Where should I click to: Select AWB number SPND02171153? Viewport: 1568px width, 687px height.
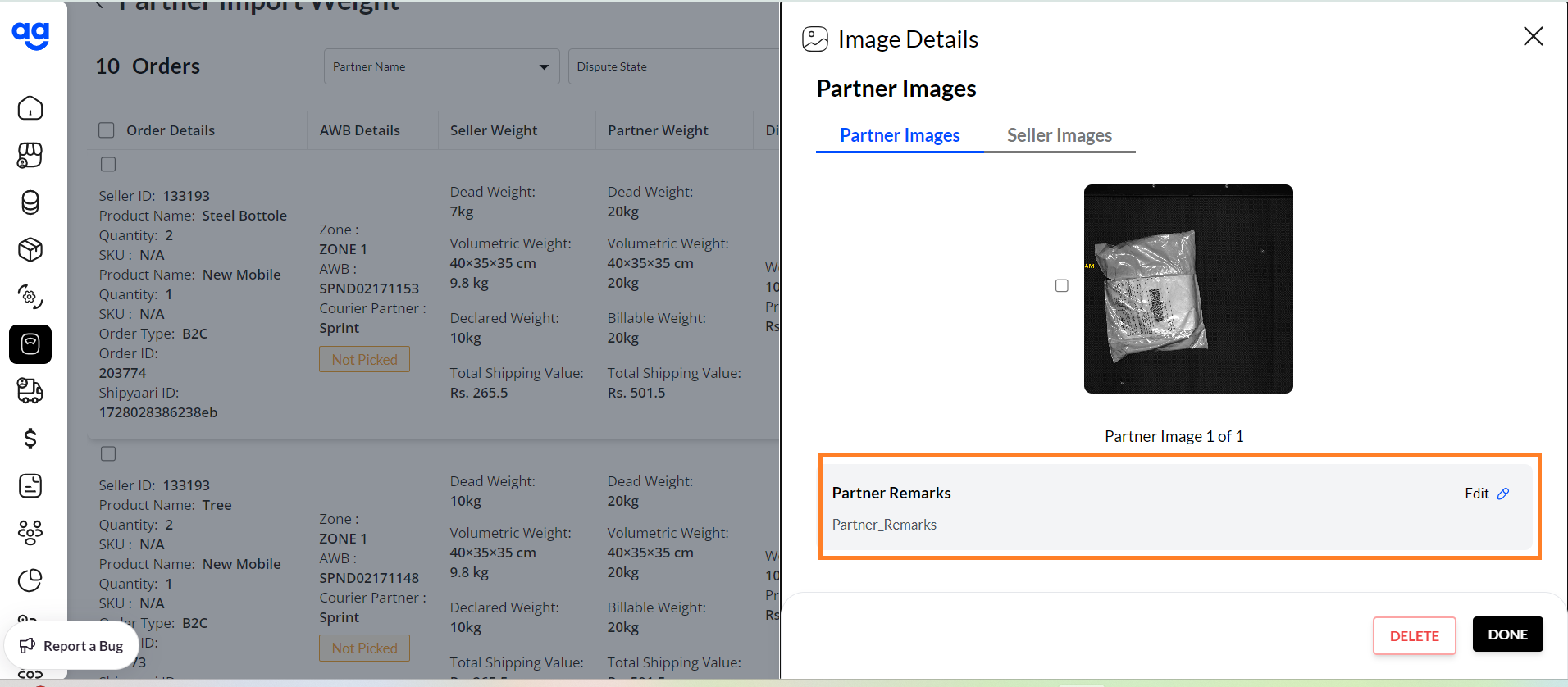pos(369,289)
